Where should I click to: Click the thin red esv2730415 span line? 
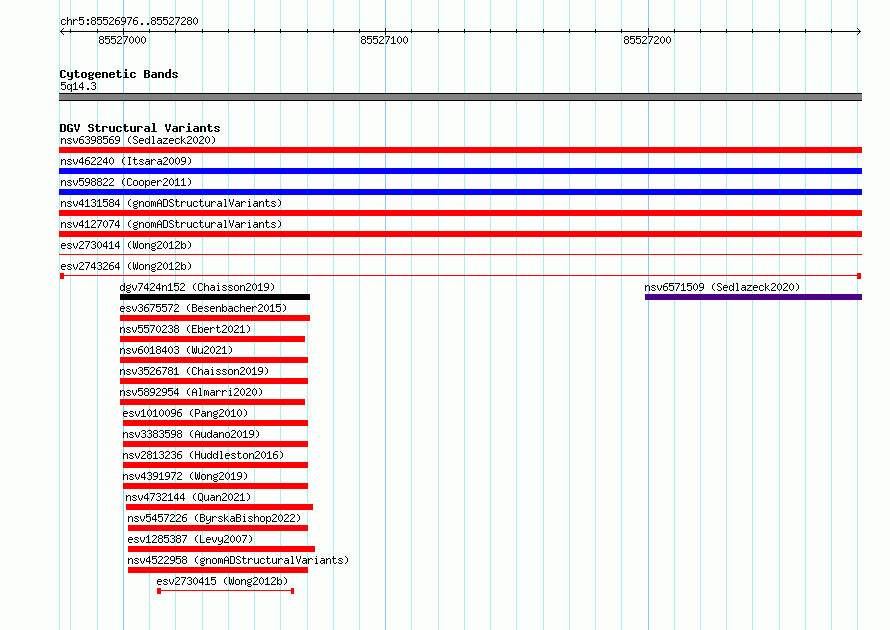225,591
